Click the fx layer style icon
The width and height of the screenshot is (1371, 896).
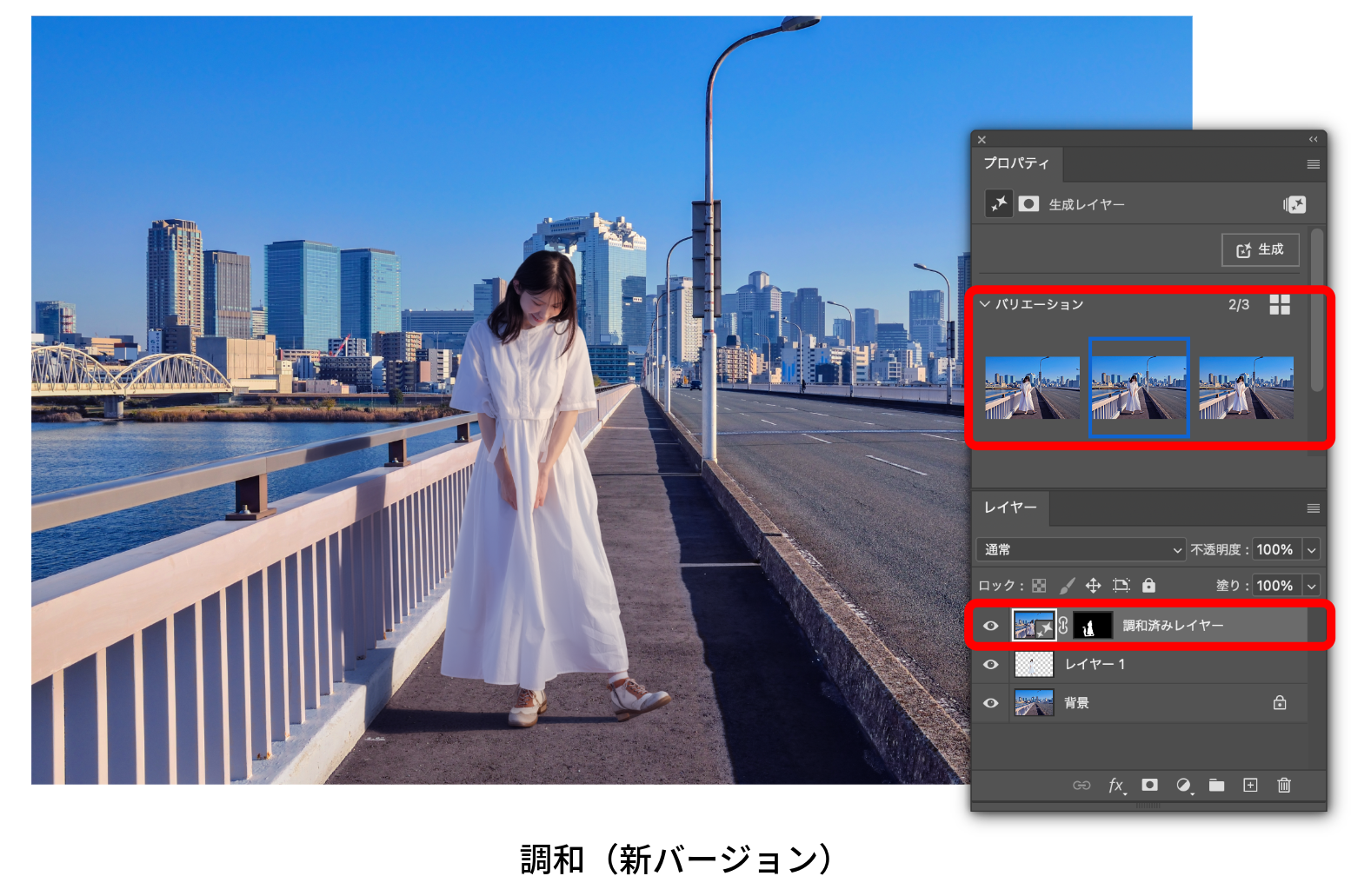pyautogui.click(x=1116, y=786)
